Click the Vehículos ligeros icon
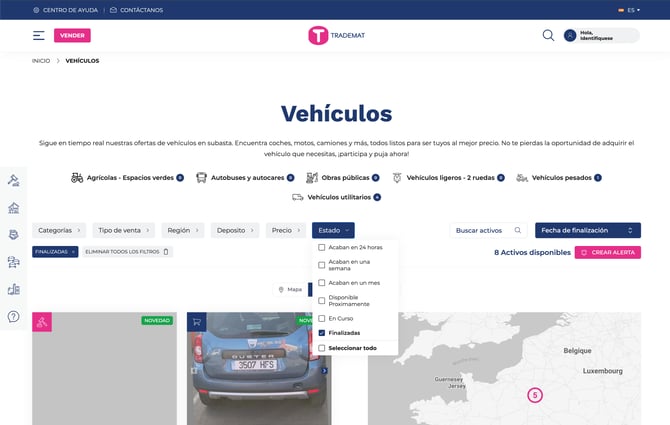This screenshot has height=425, width=670. click(x=397, y=178)
